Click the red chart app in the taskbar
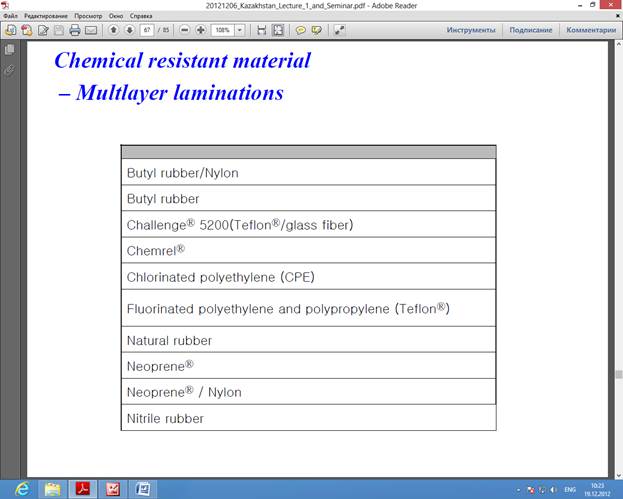623x499 pixels. [x=113, y=489]
